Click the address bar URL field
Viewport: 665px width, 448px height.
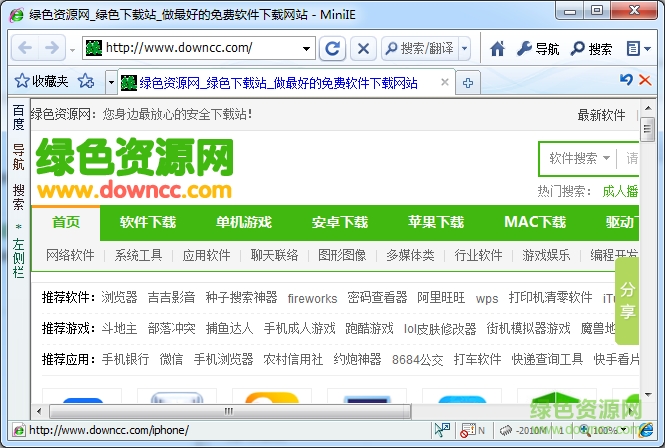pos(200,48)
